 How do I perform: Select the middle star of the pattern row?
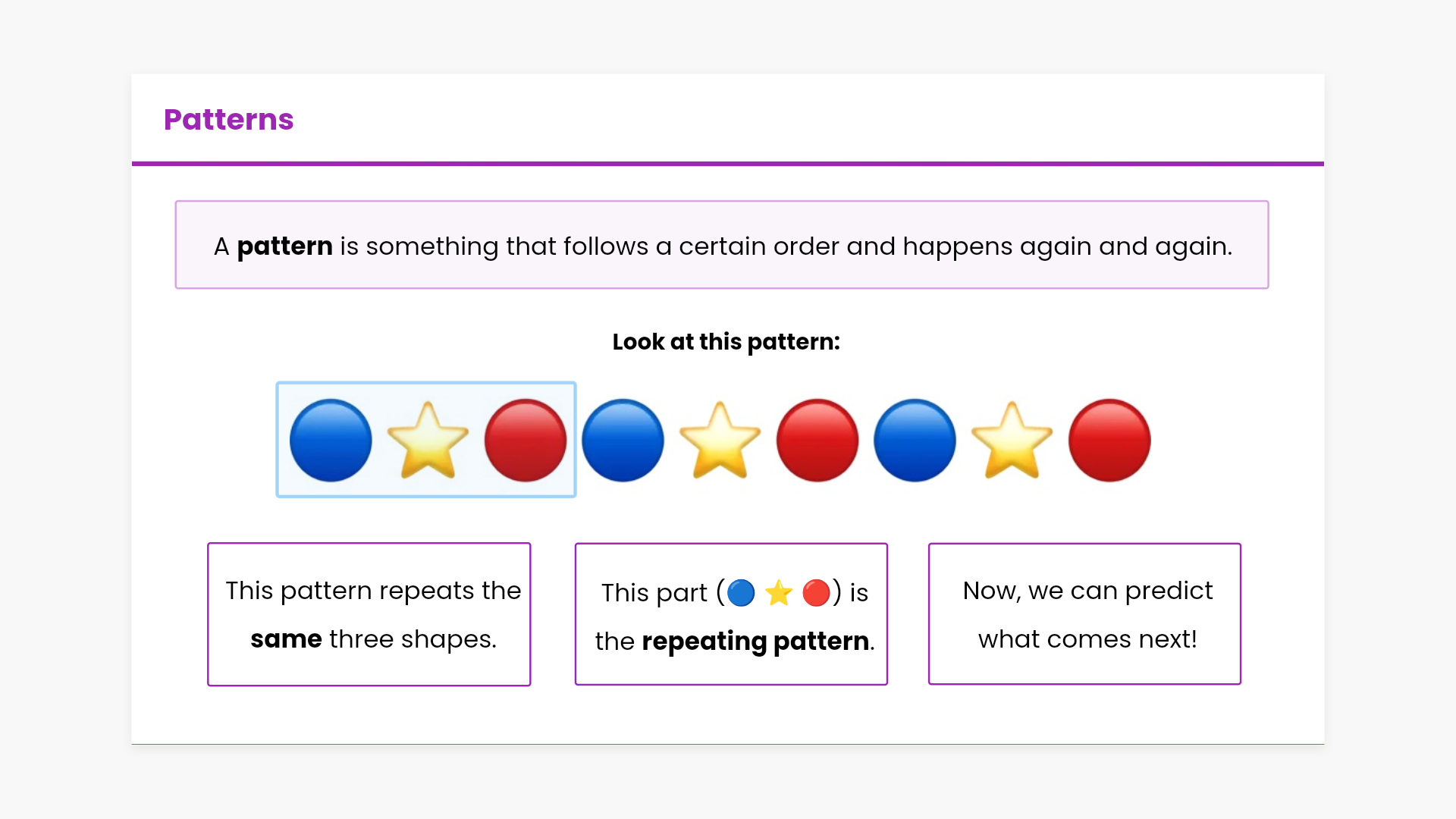tap(720, 441)
